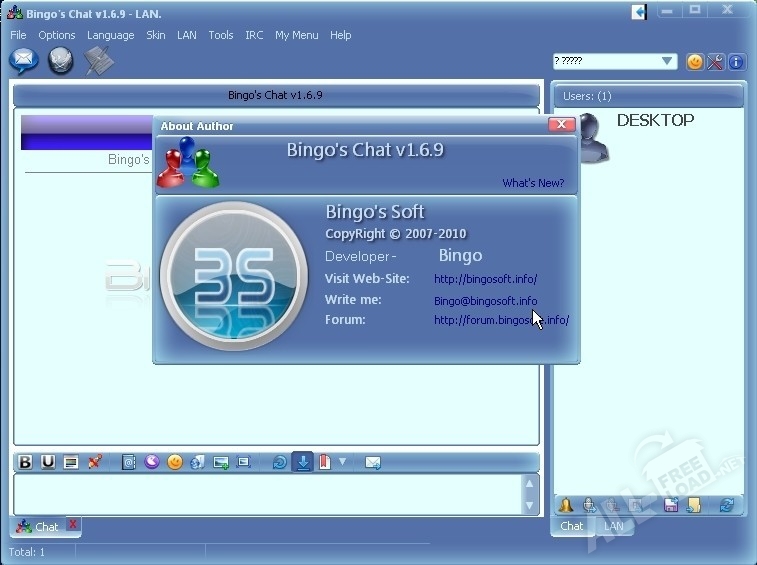Click the What's New? link
757x565 pixels.
[532, 183]
